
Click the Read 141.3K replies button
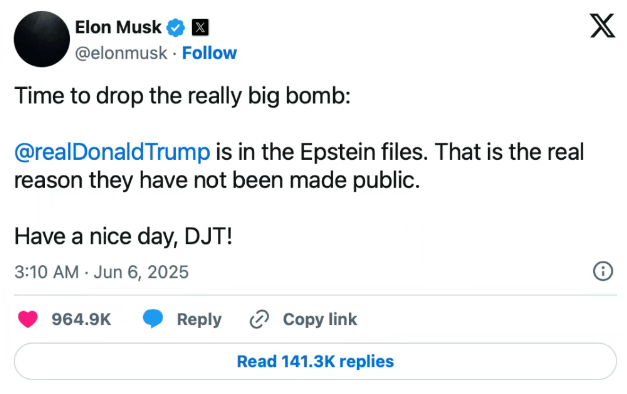[x=315, y=361]
